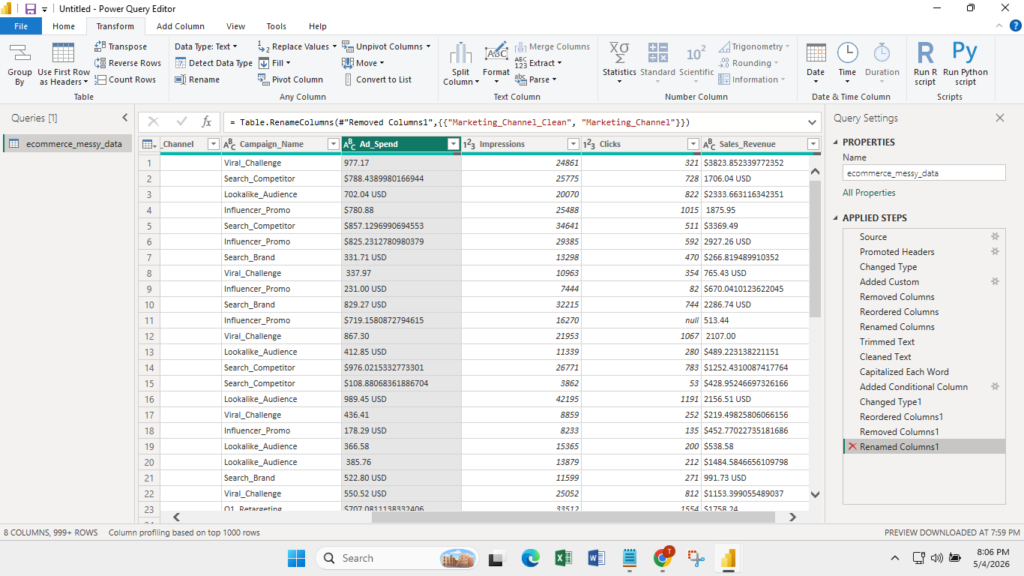Click Pivot Column command
Image resolution: width=1024 pixels, height=576 pixels.
click(291, 79)
